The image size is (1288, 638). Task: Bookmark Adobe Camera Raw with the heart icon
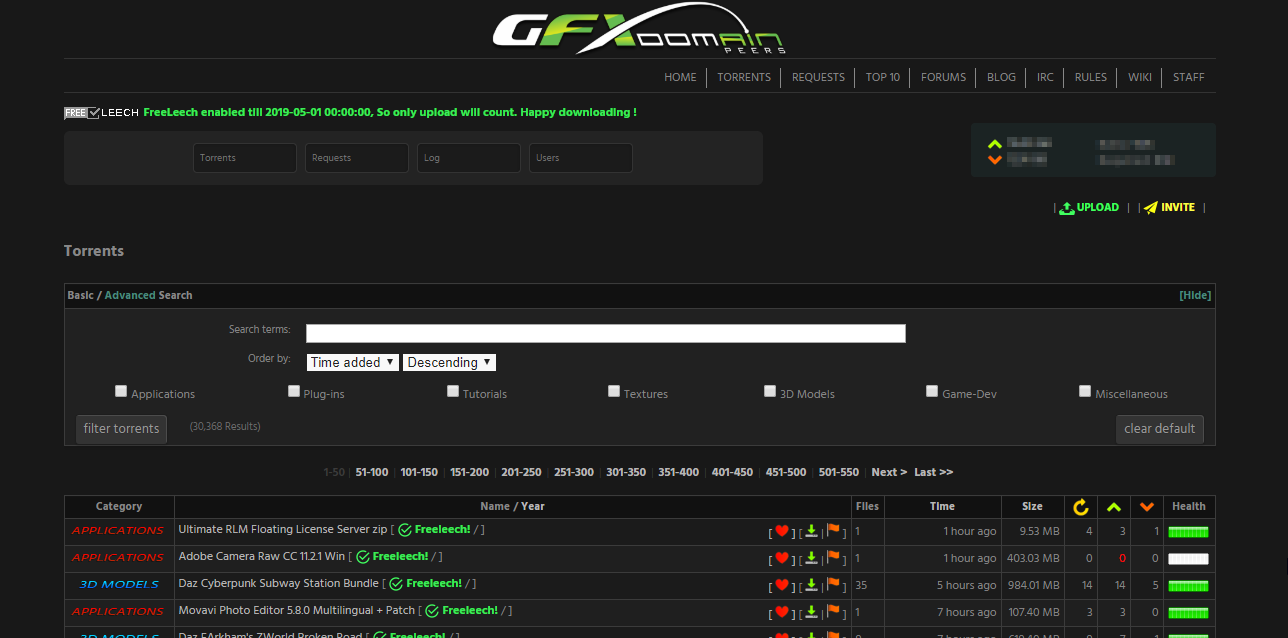point(782,558)
